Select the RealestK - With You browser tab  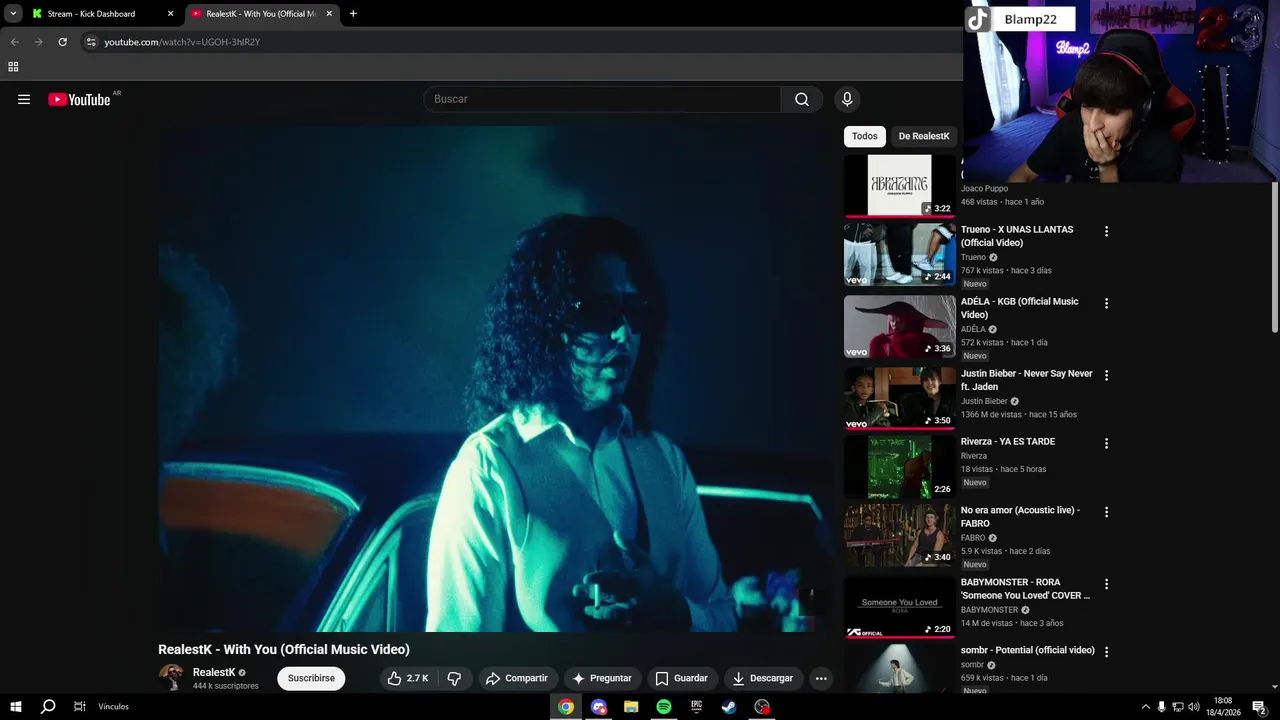tap(261, 14)
